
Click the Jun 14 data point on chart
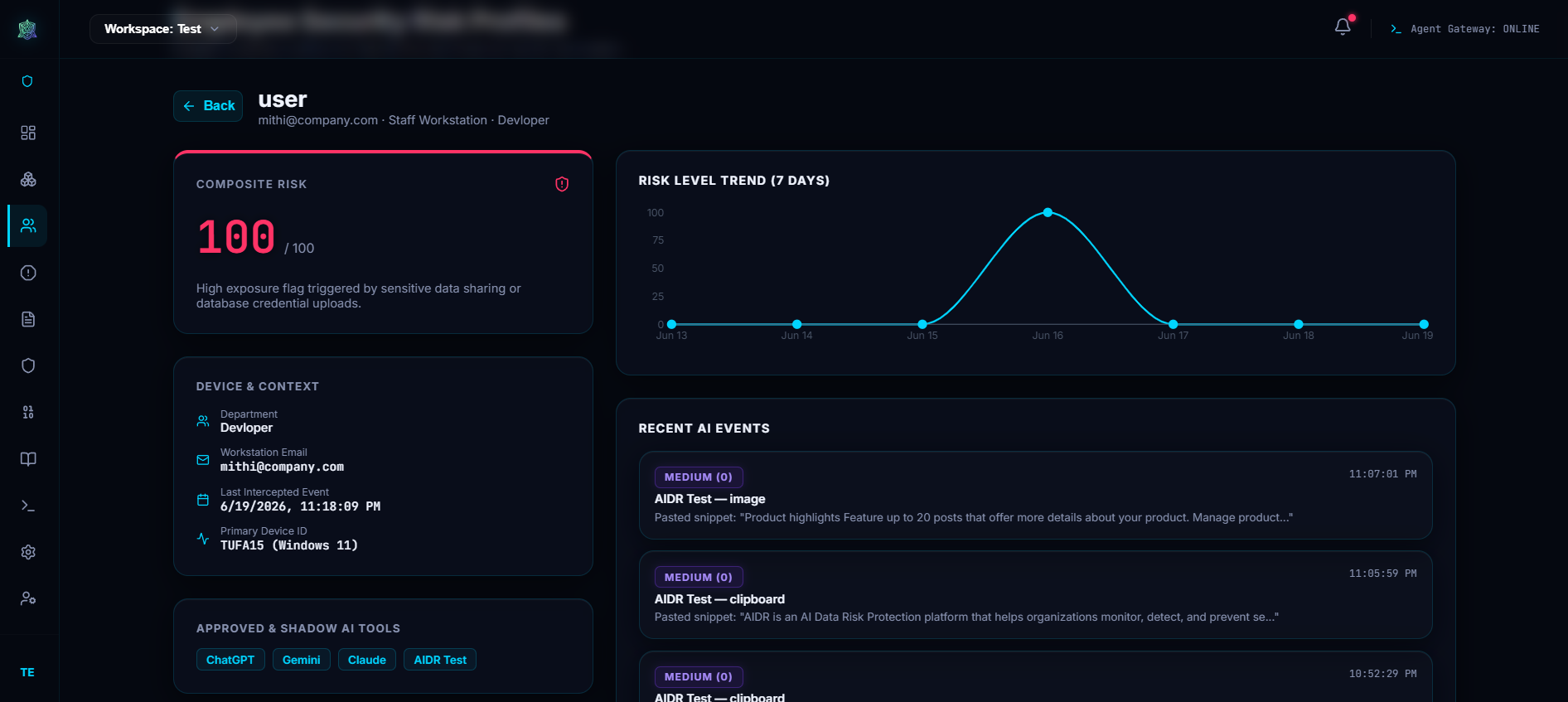(796, 324)
